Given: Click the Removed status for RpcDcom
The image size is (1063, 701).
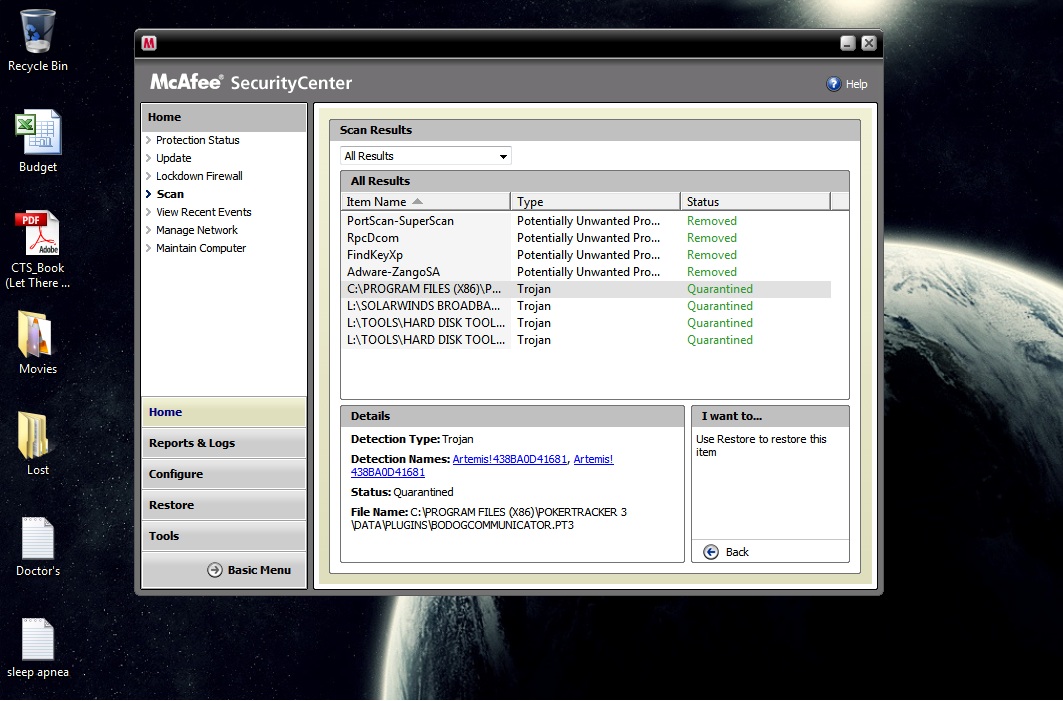Looking at the screenshot, I should (x=712, y=238).
